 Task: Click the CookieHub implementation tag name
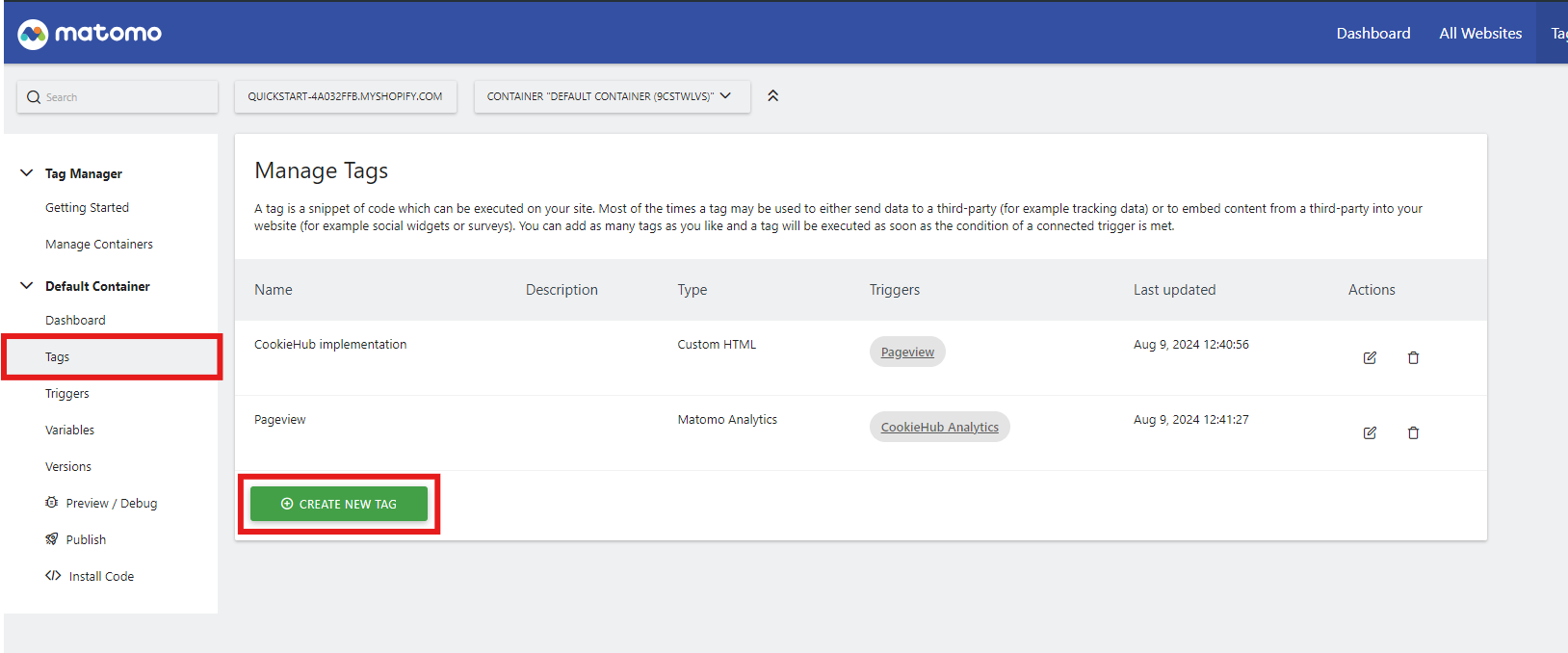[x=330, y=345]
